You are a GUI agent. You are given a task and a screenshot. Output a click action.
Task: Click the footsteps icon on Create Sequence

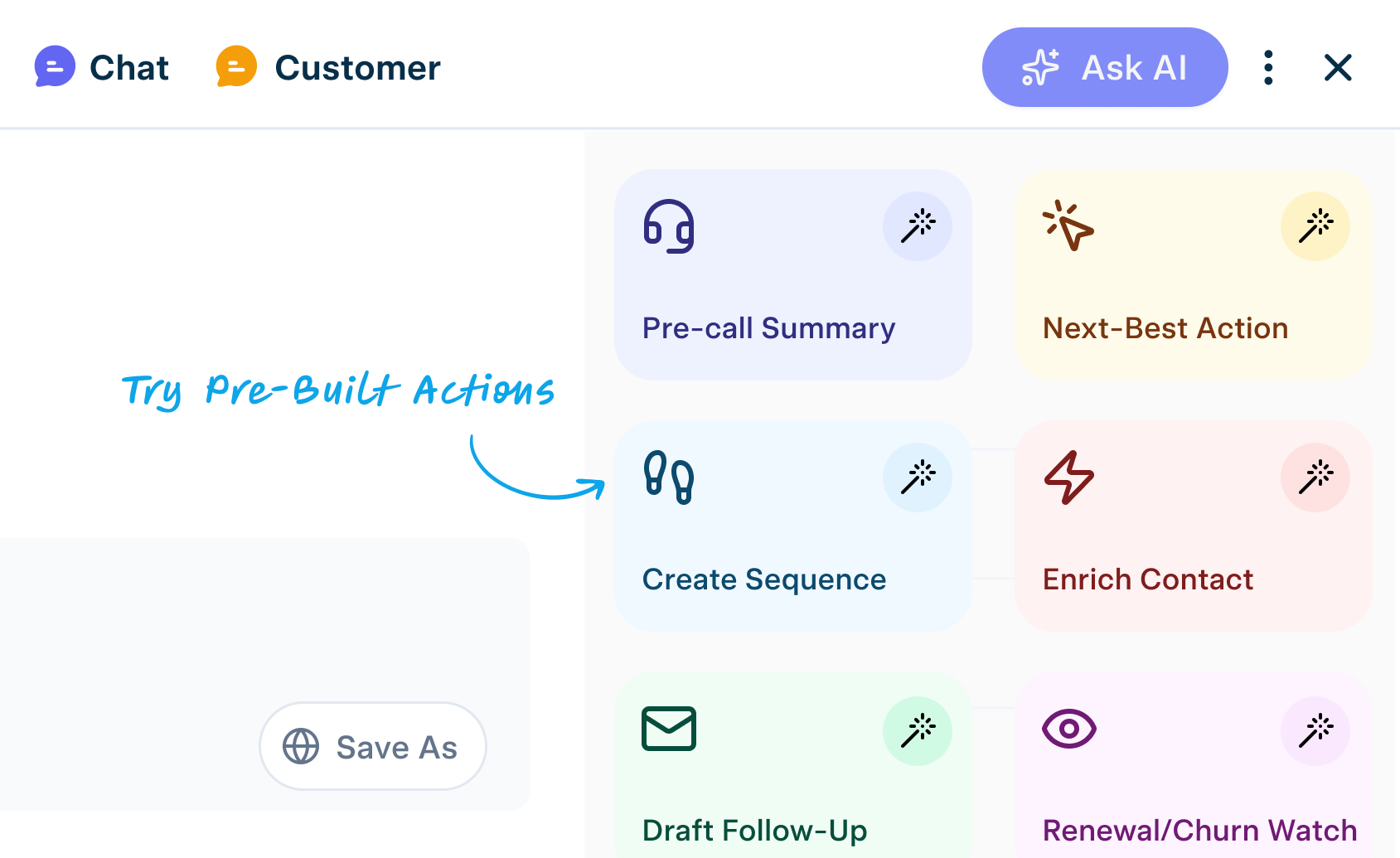pos(669,477)
